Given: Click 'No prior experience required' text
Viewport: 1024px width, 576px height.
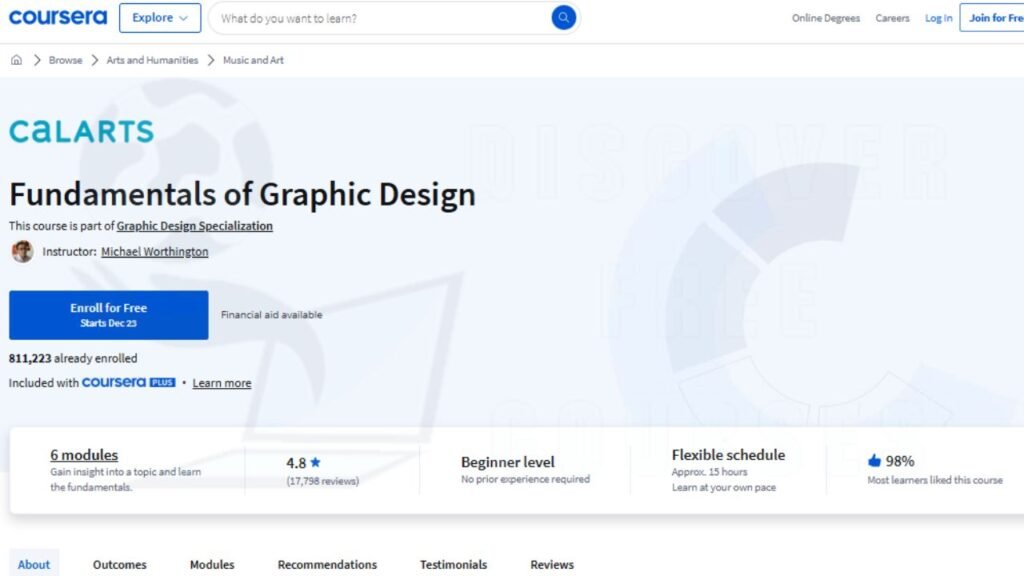Looking at the screenshot, I should (525, 479).
